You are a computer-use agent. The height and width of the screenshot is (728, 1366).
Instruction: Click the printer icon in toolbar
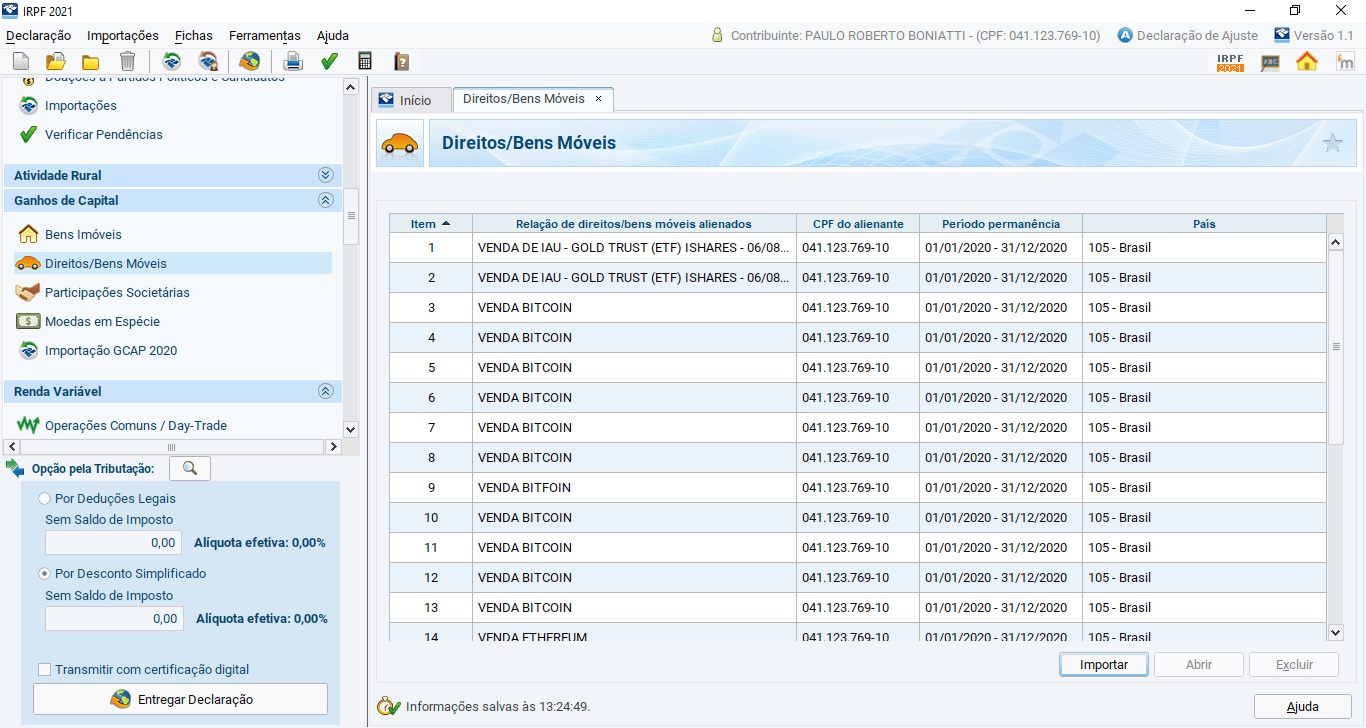293,61
